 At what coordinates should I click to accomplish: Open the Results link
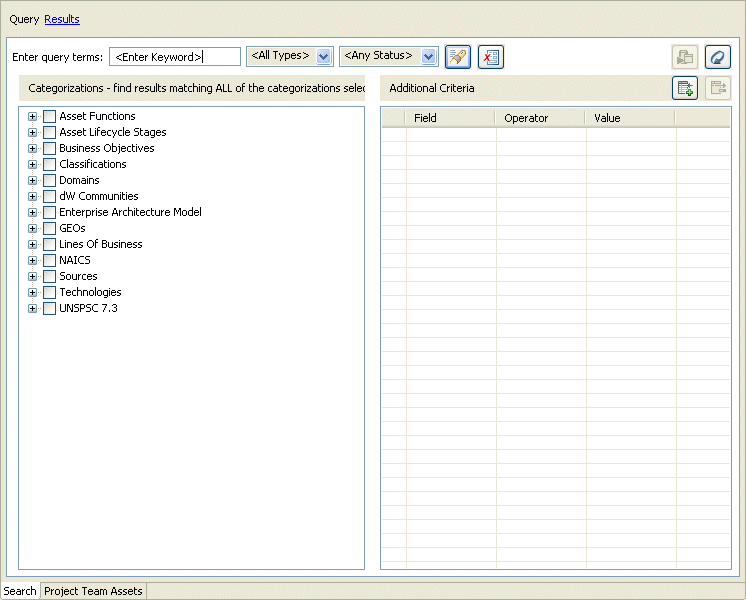(62, 19)
